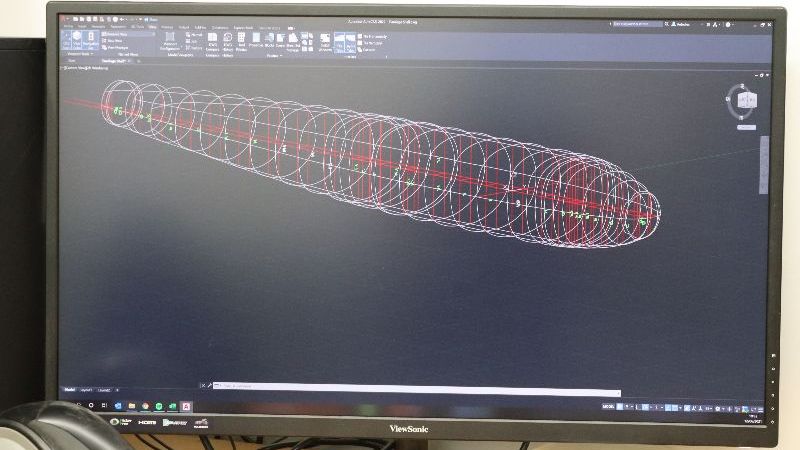Click Named in Model Viewports panel
The image size is (800, 450).
coord(193,35)
